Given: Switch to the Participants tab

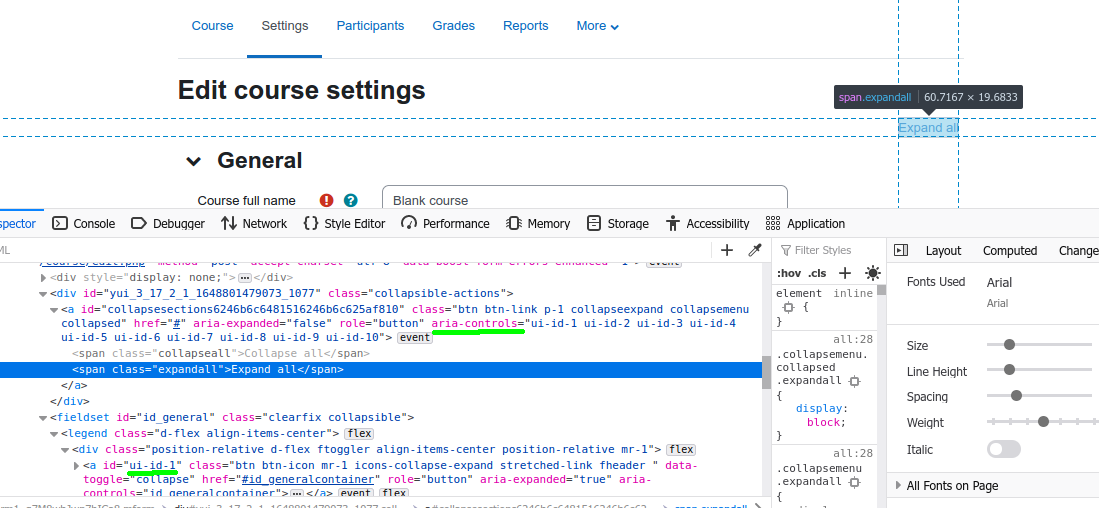Looking at the screenshot, I should [370, 26].
